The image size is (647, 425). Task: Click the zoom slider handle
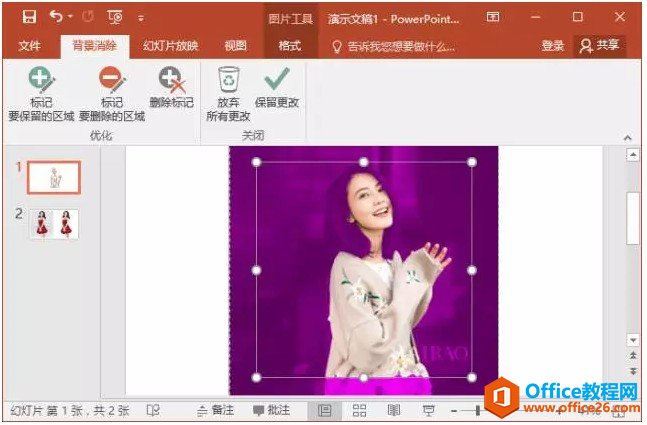(x=477, y=410)
